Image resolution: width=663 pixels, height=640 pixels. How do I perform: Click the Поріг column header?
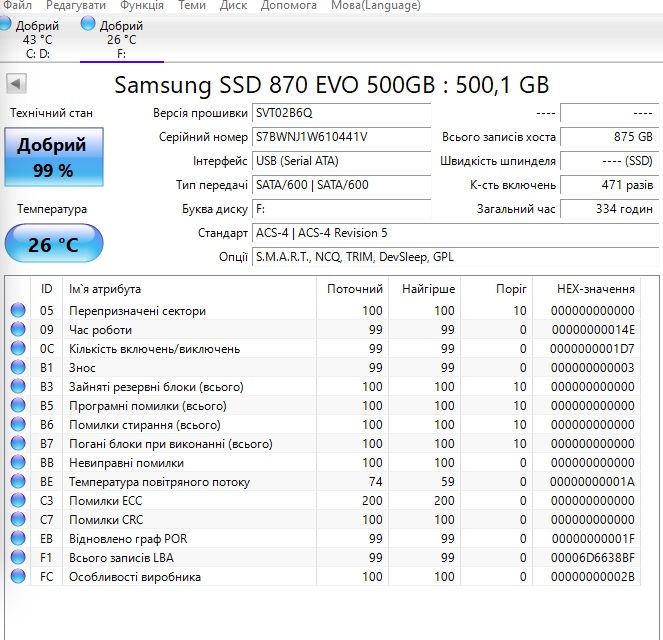tap(496, 289)
